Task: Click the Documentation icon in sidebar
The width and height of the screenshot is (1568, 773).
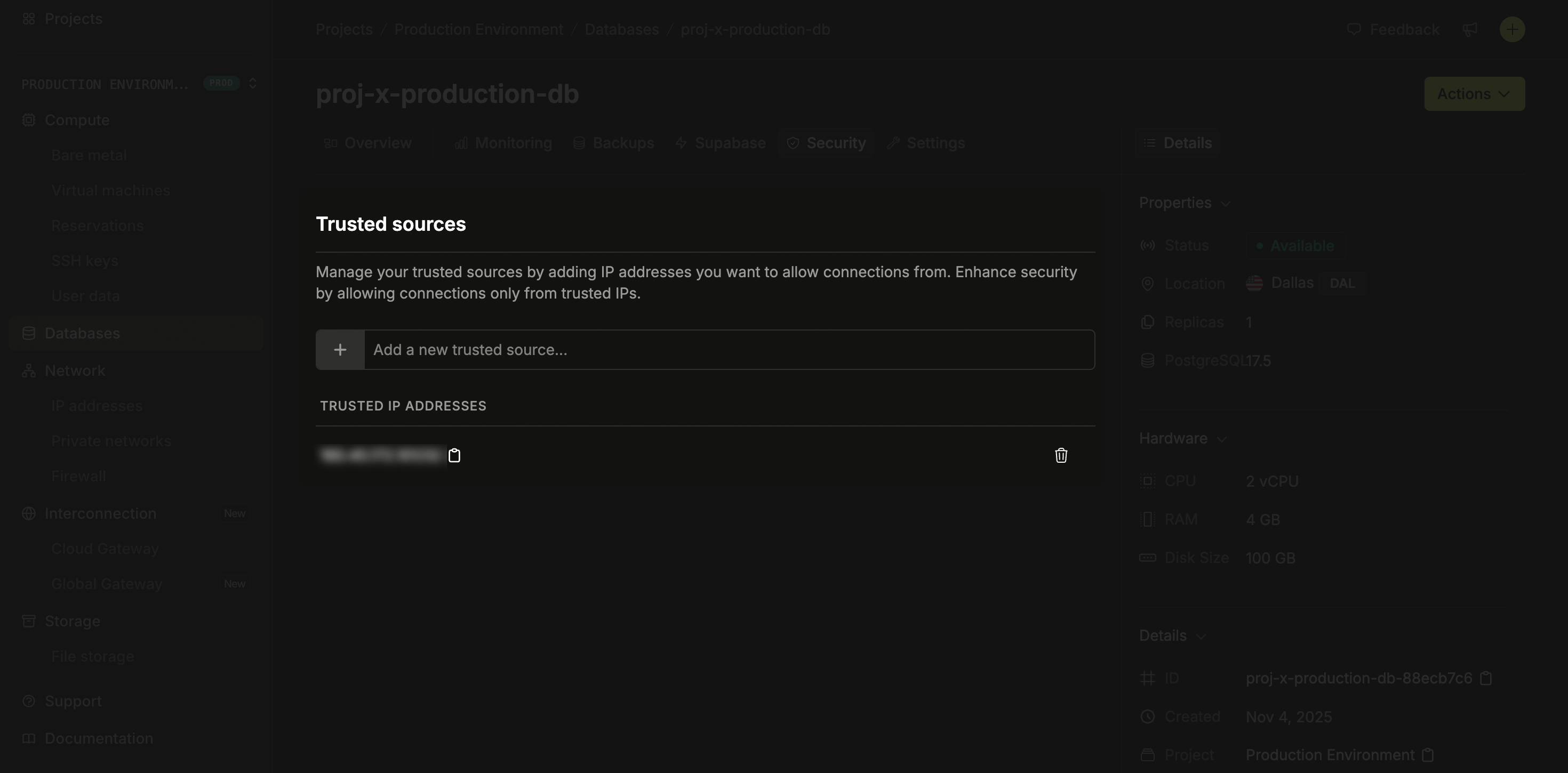Action: point(29,738)
